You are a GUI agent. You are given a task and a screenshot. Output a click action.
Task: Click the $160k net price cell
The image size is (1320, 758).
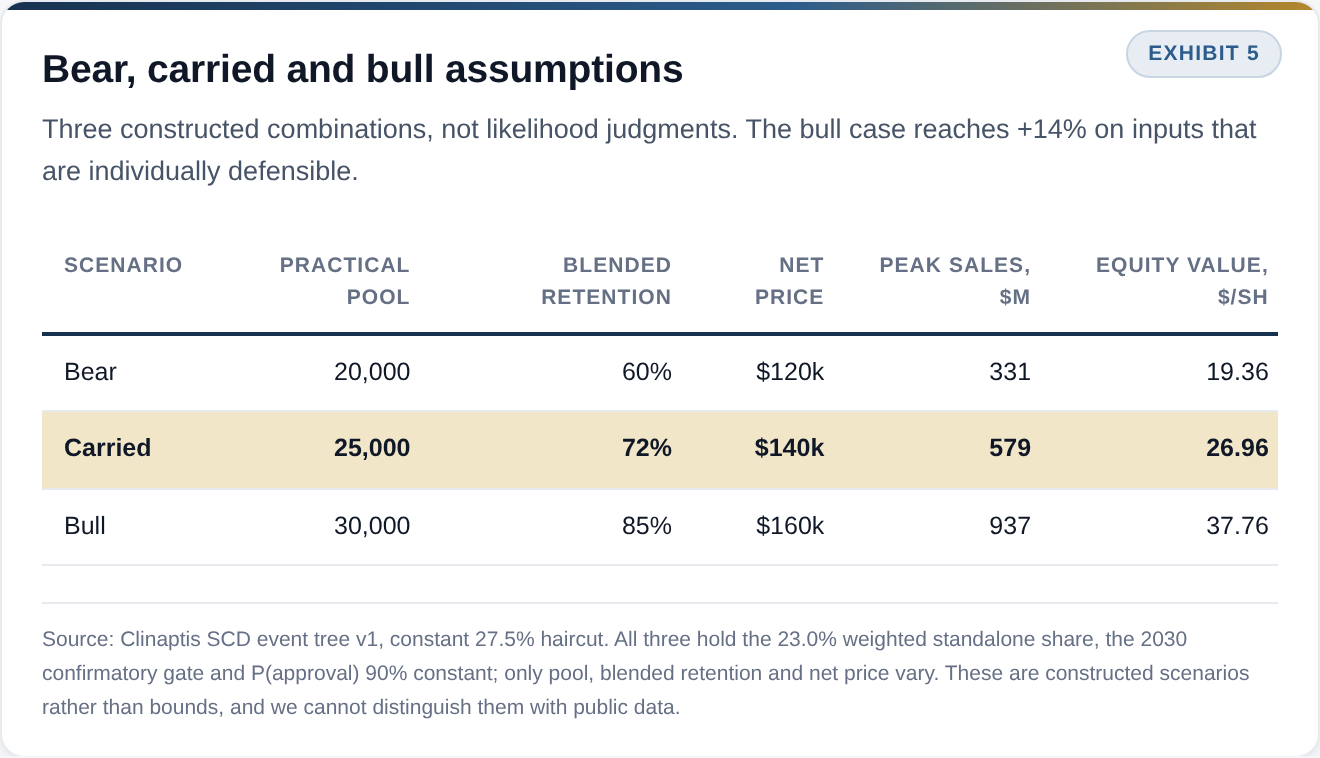(x=790, y=525)
